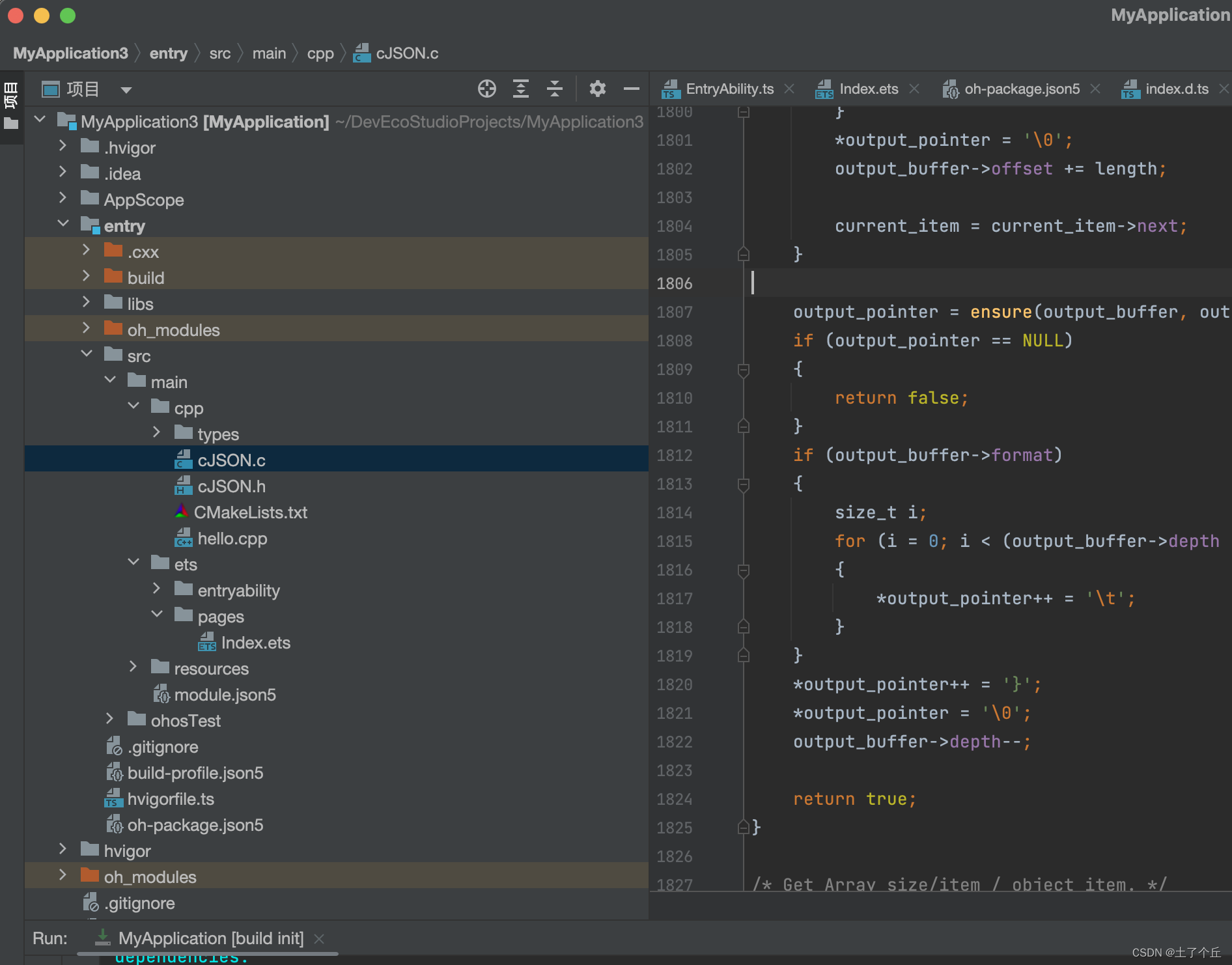The height and width of the screenshot is (965, 1232).
Task: Fold block end marker at line 1805
Action: click(x=744, y=255)
